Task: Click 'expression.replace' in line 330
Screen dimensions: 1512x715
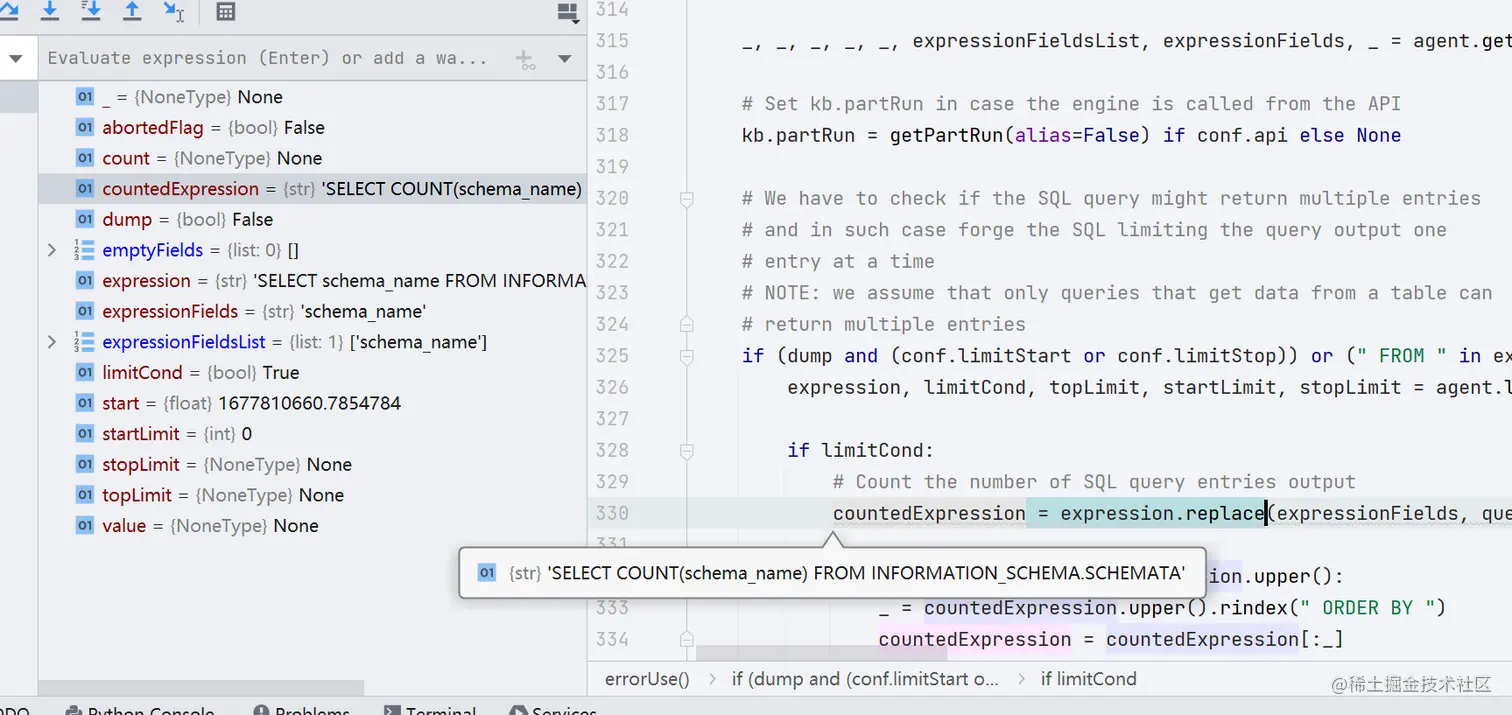Action: (x=1163, y=513)
